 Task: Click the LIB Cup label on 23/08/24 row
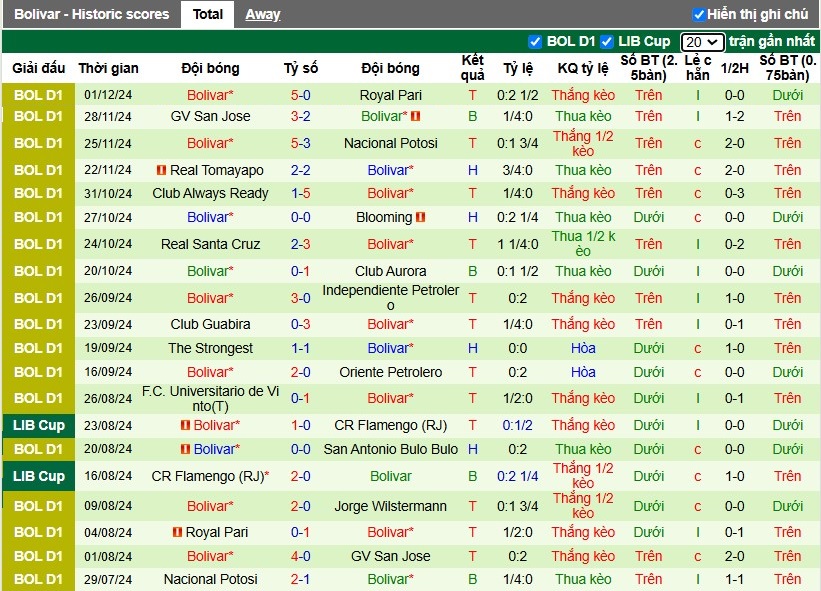coord(39,426)
